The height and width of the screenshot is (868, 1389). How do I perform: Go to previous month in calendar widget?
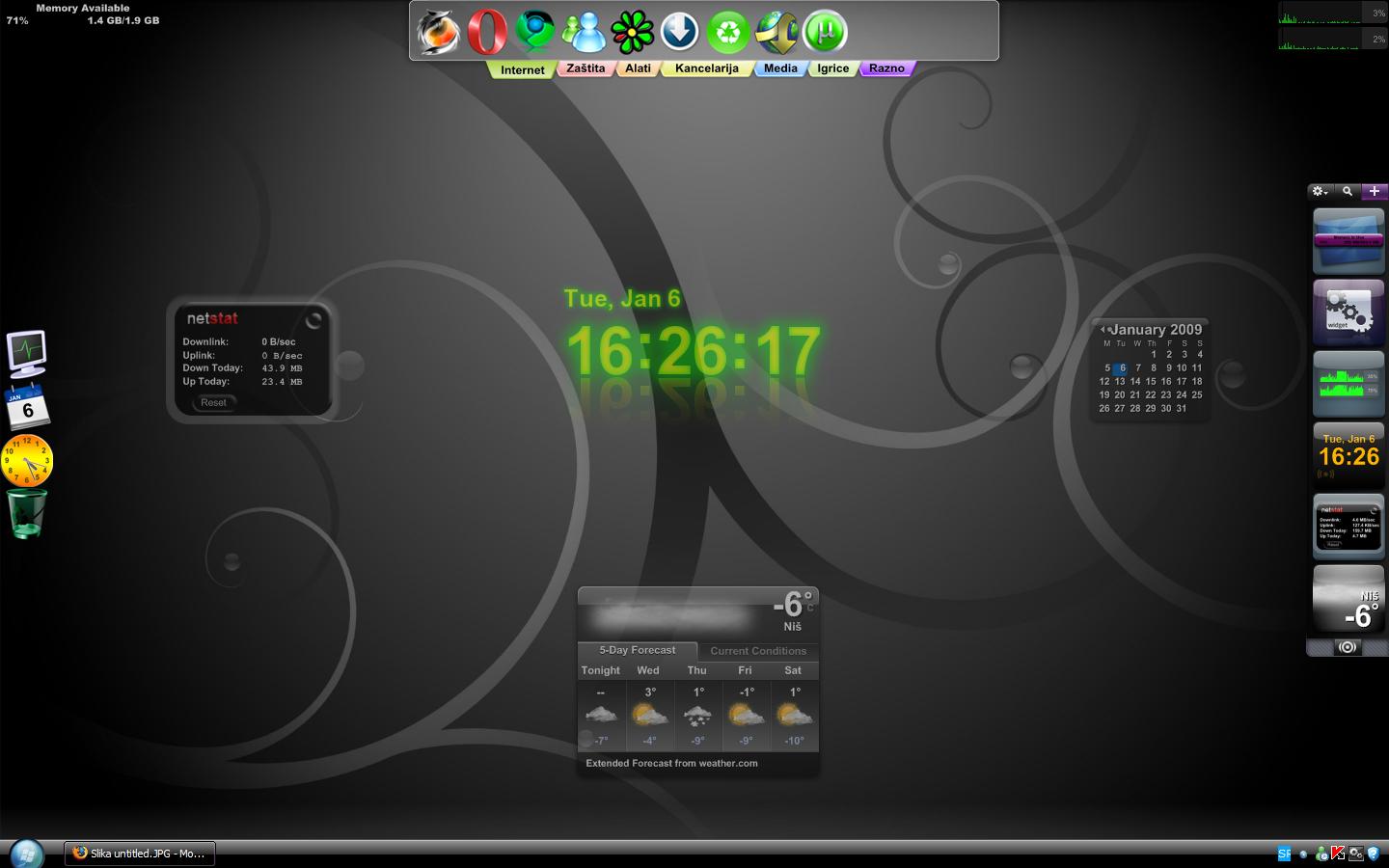click(x=1103, y=330)
